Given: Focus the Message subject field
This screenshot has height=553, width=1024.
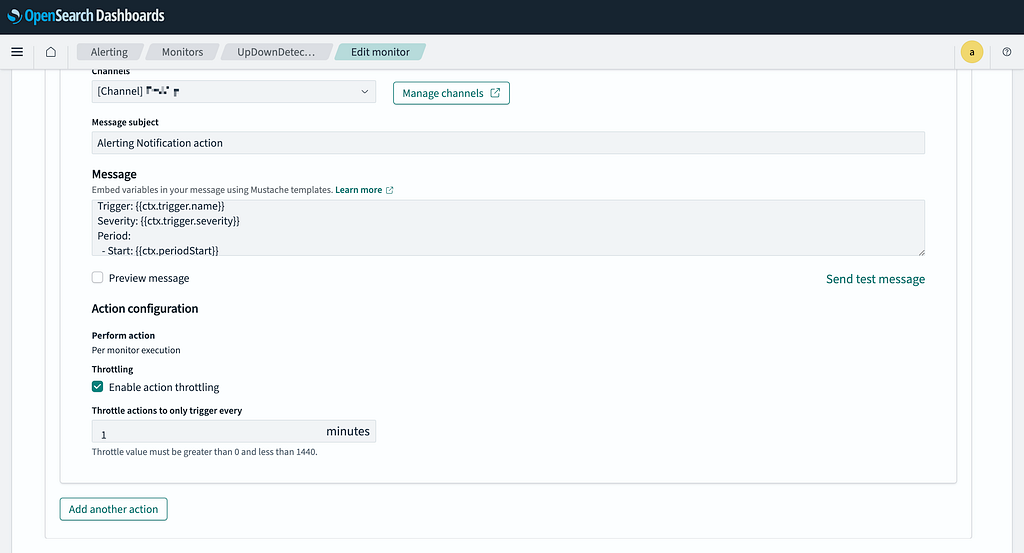Looking at the screenshot, I should 508,143.
